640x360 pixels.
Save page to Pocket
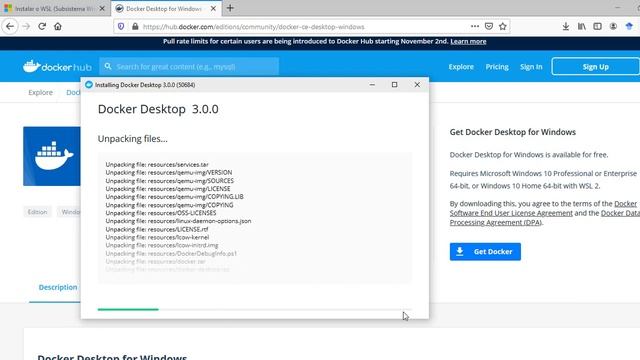point(489,26)
